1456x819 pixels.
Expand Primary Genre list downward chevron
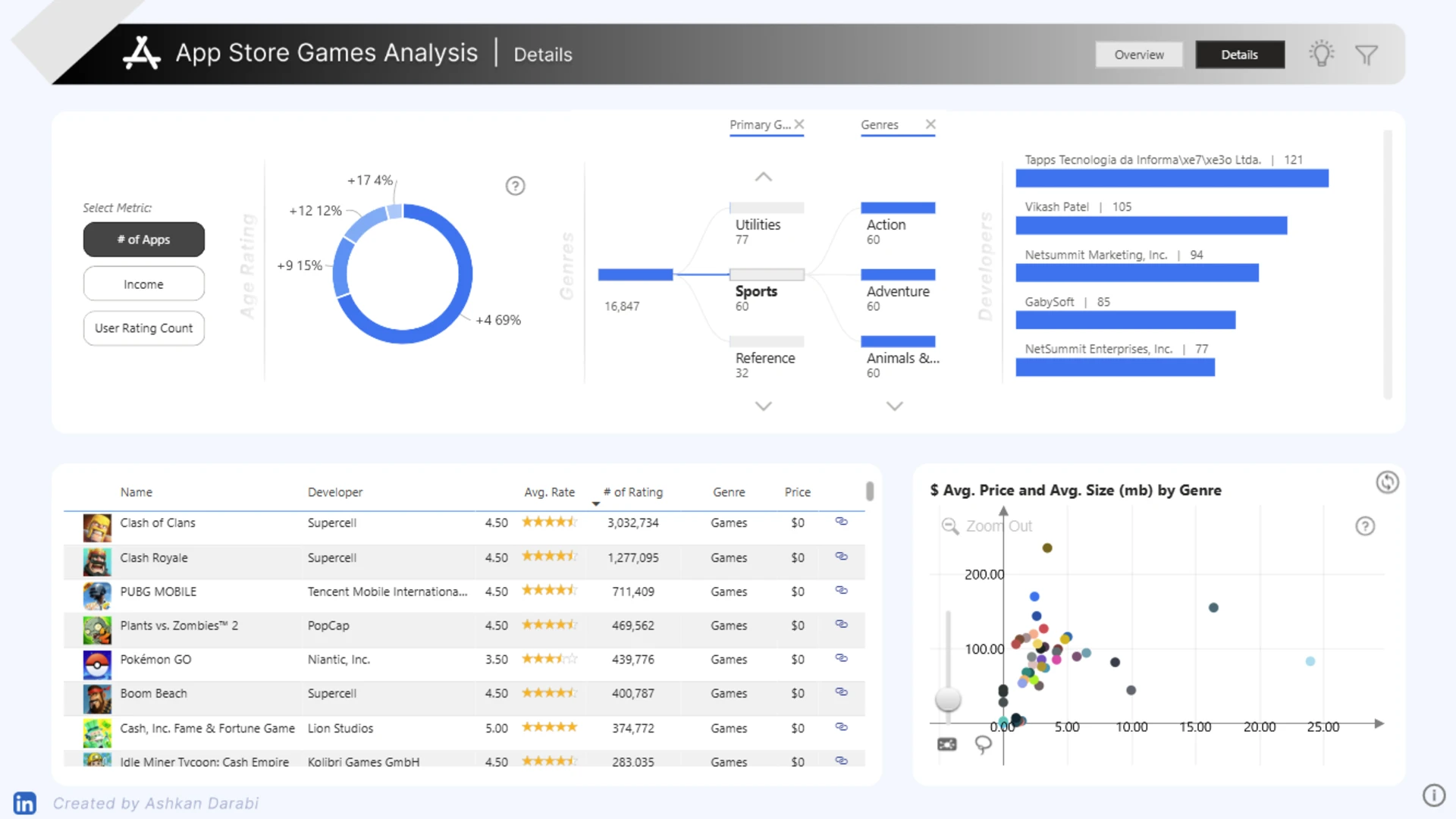(x=764, y=406)
